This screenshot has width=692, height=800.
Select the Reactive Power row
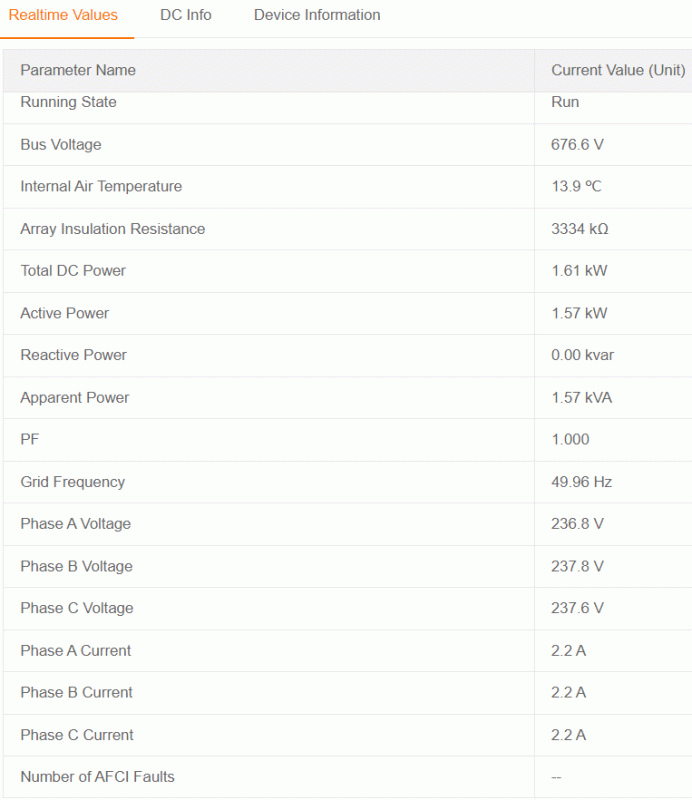[348, 356]
